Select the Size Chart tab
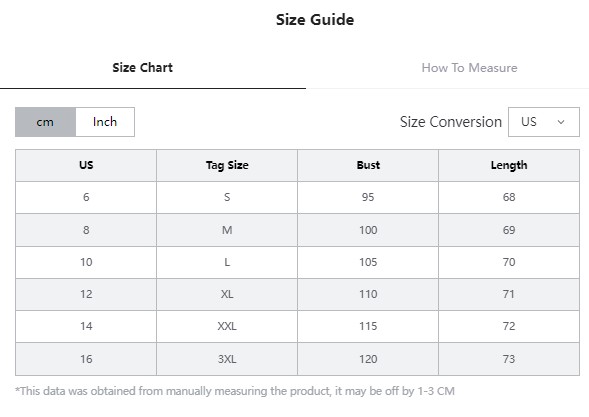The image size is (589, 417). [143, 68]
